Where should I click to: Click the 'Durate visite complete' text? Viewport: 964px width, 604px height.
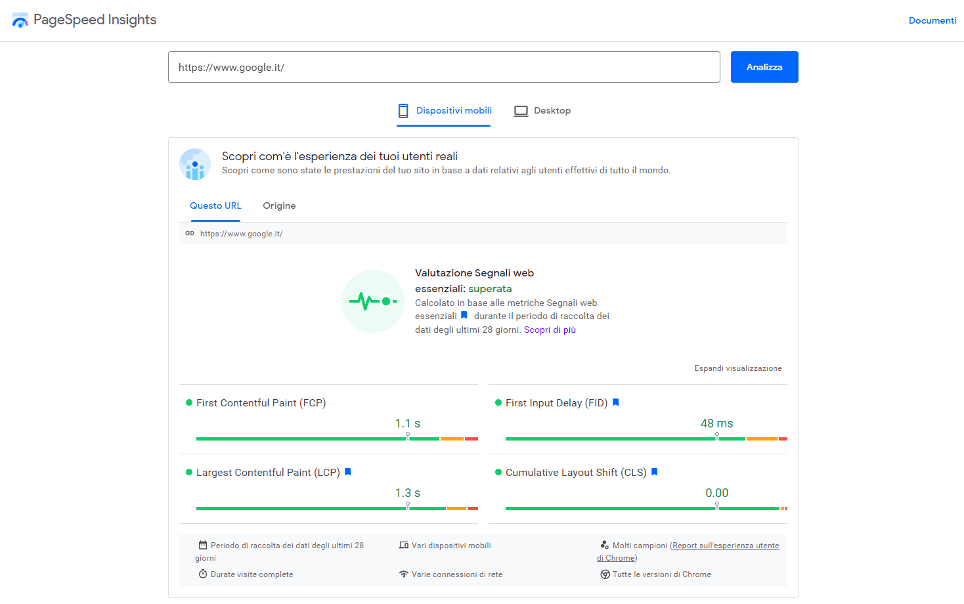[x=252, y=574]
